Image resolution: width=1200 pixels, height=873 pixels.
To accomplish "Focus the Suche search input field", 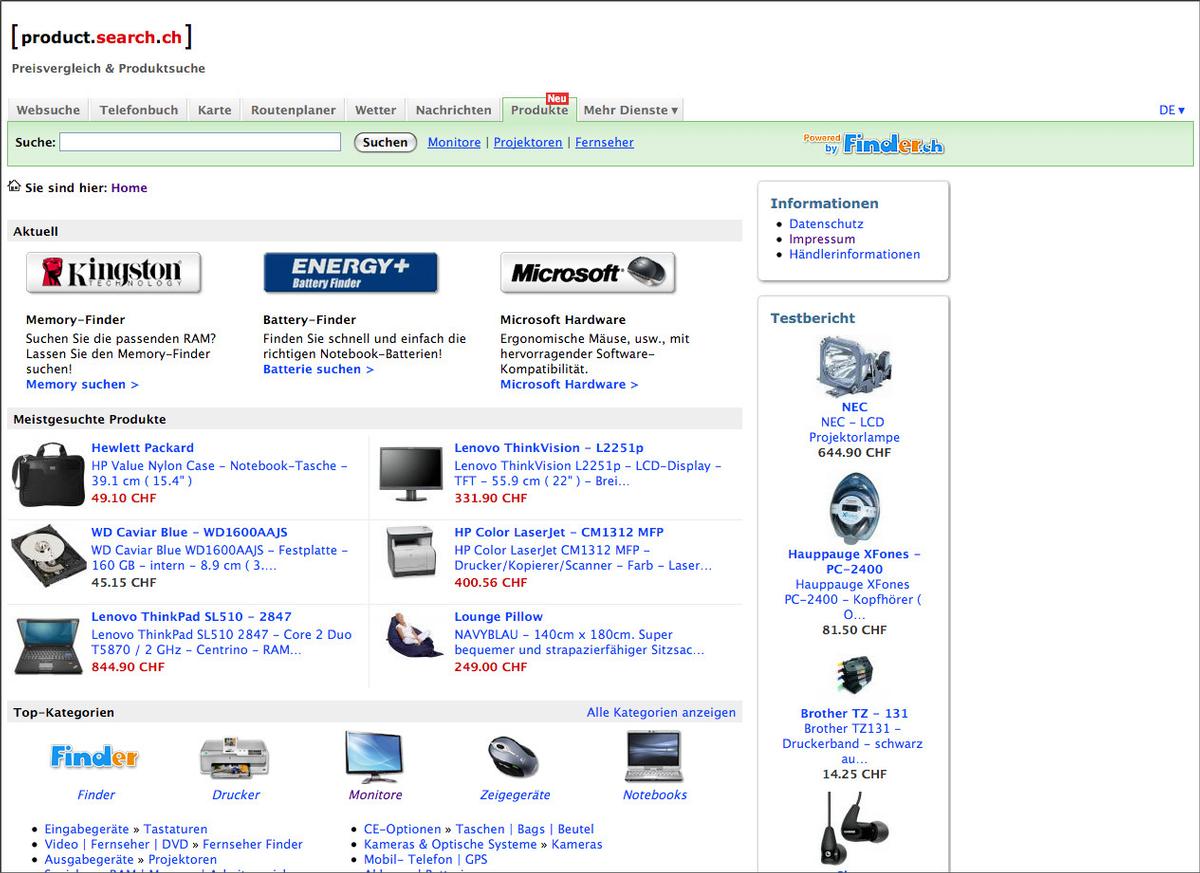I will tap(200, 142).
